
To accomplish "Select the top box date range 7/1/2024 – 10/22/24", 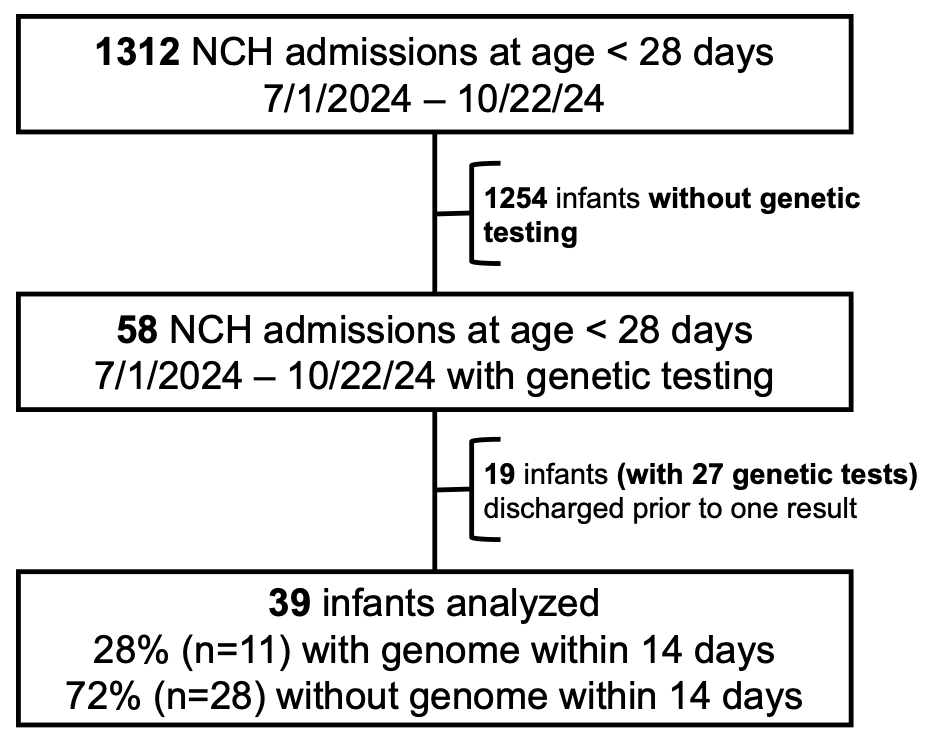I will pos(434,98).
